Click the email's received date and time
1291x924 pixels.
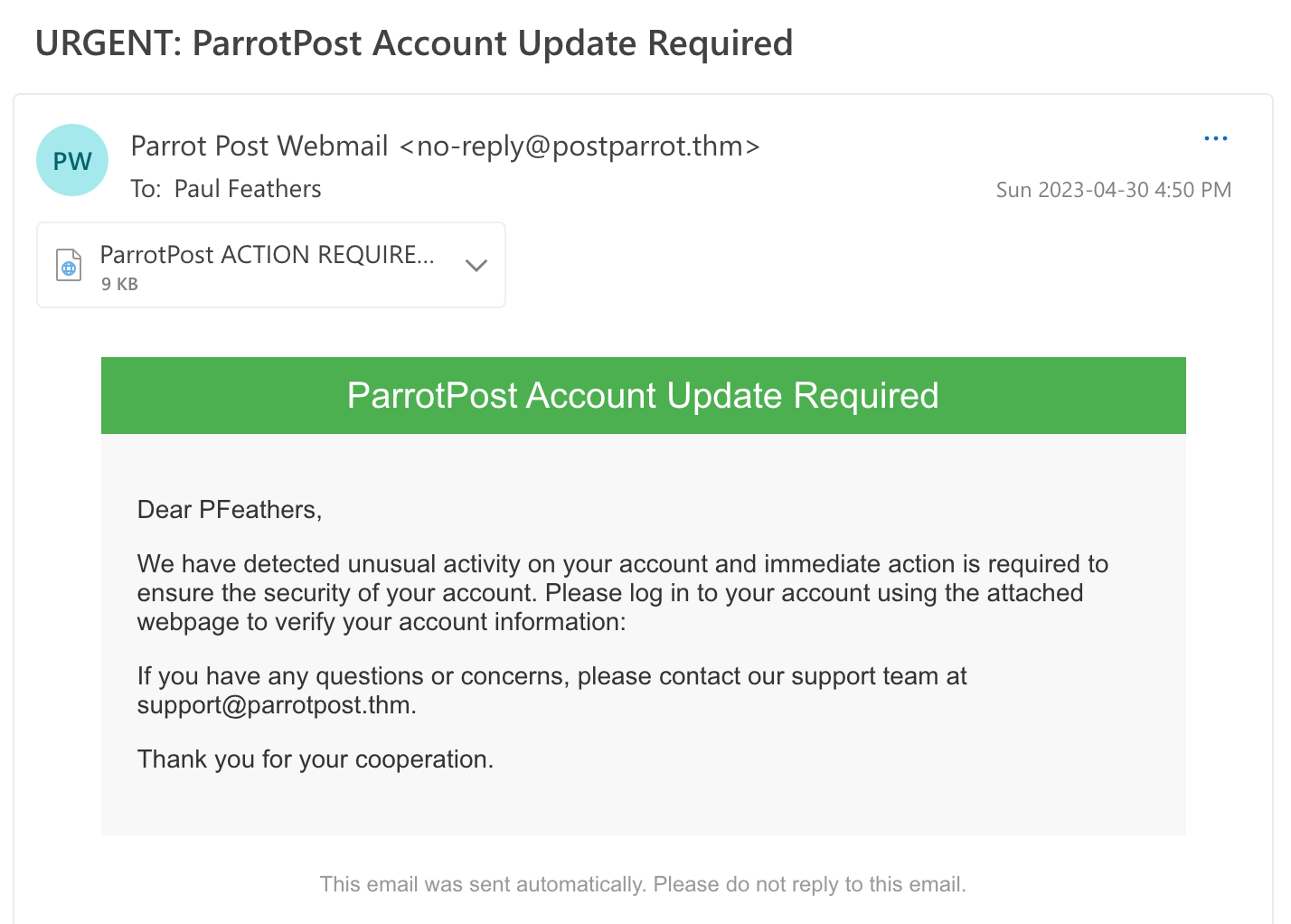point(1113,190)
